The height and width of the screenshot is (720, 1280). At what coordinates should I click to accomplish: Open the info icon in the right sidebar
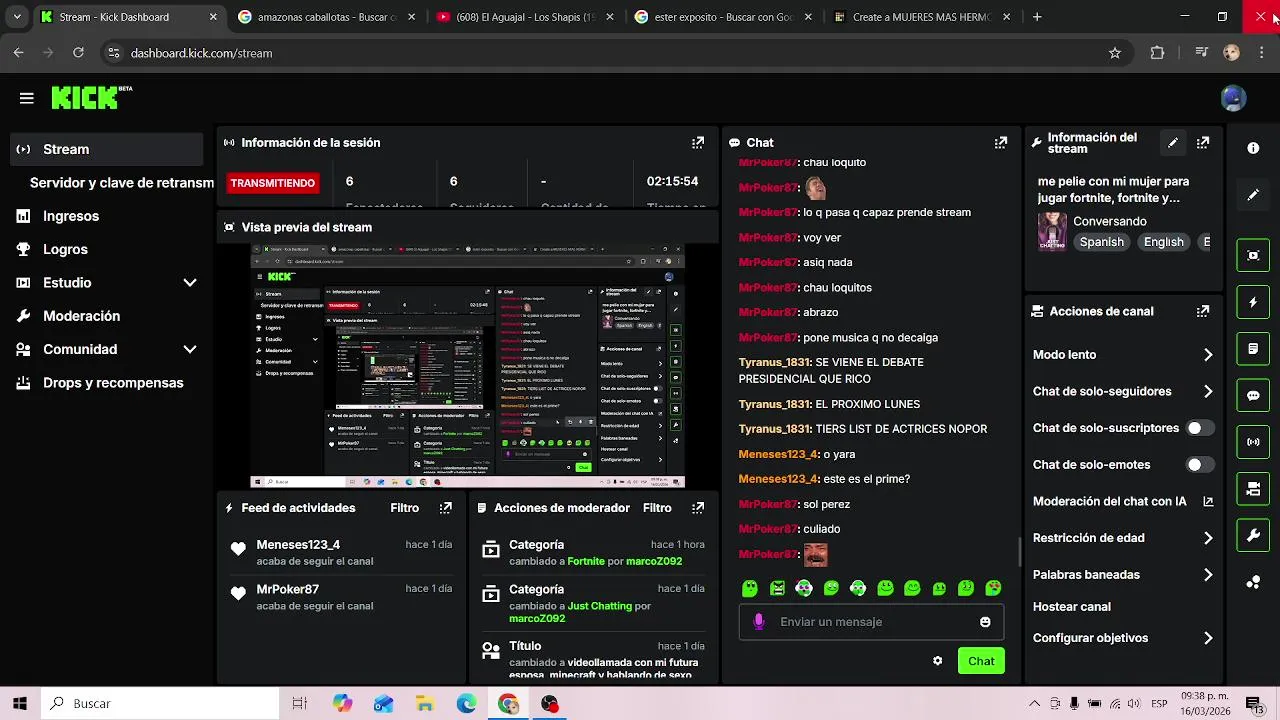pyautogui.click(x=1253, y=148)
